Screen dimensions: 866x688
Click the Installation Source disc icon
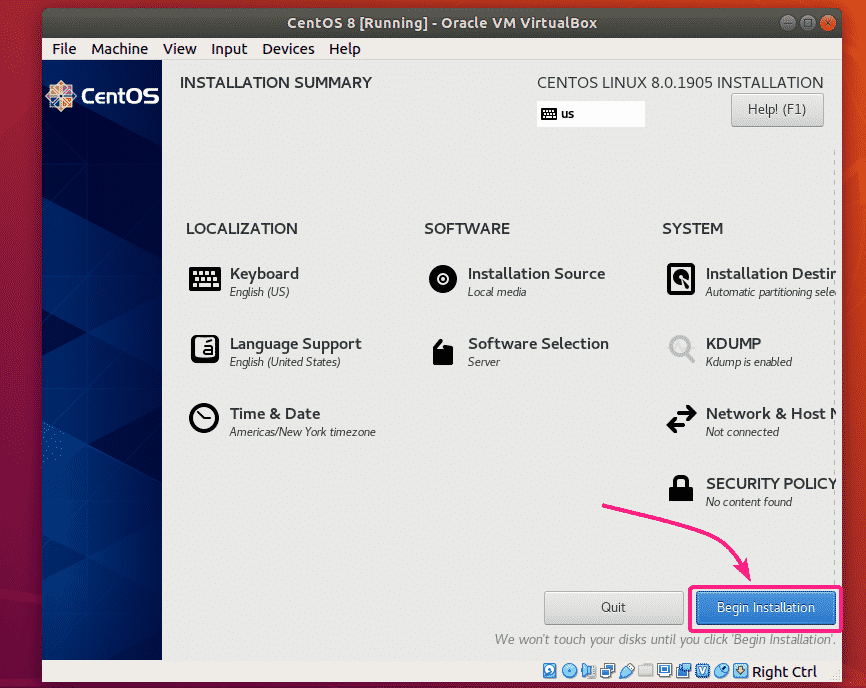(443, 280)
